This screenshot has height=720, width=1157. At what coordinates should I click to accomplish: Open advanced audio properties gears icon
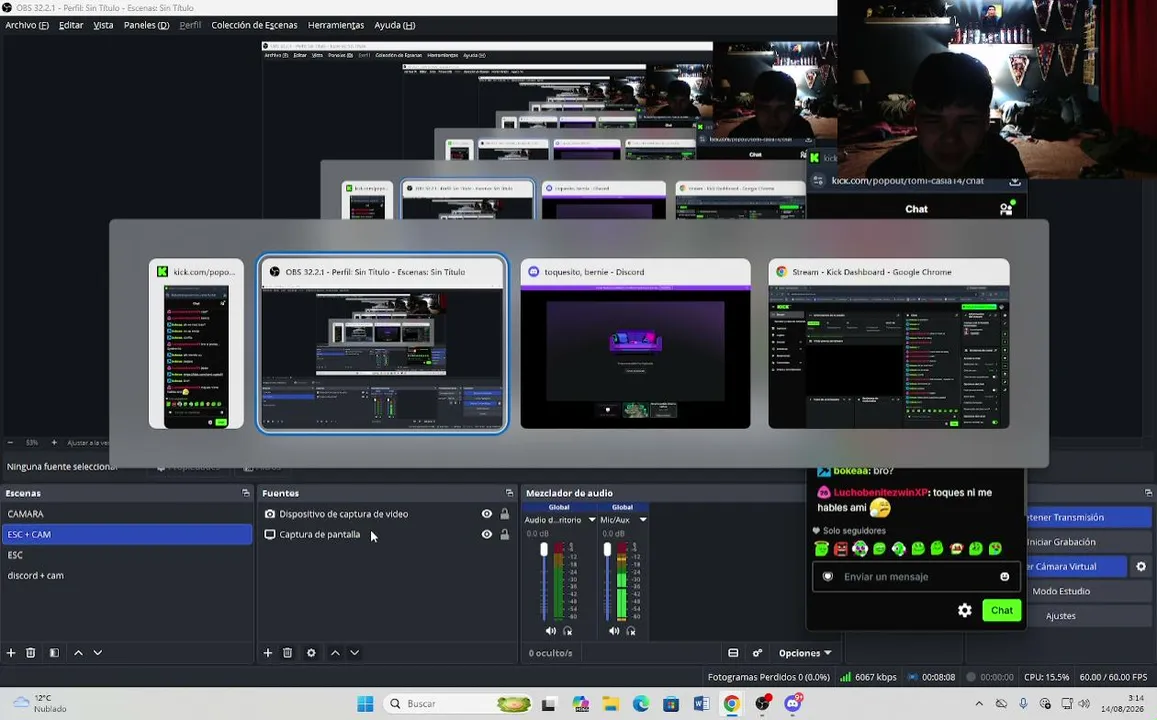757,653
